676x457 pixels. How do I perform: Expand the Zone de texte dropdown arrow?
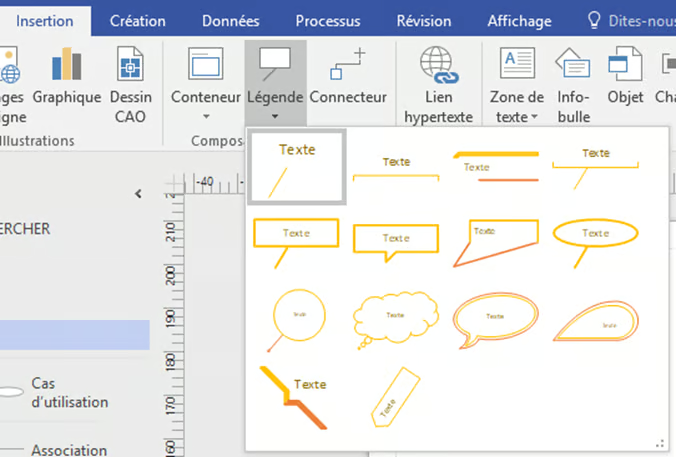click(534, 117)
